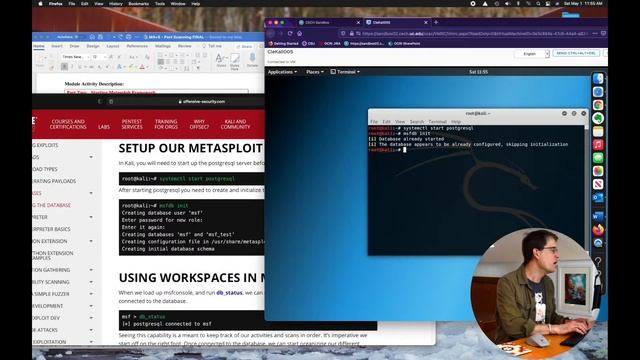Toggle italic formatting in Word

(x=72, y=67)
